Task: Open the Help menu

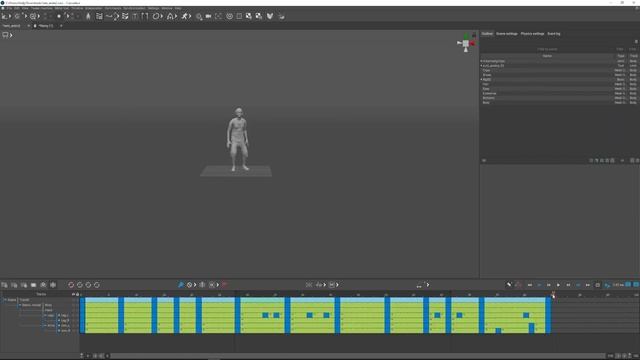Action: [178, 8]
